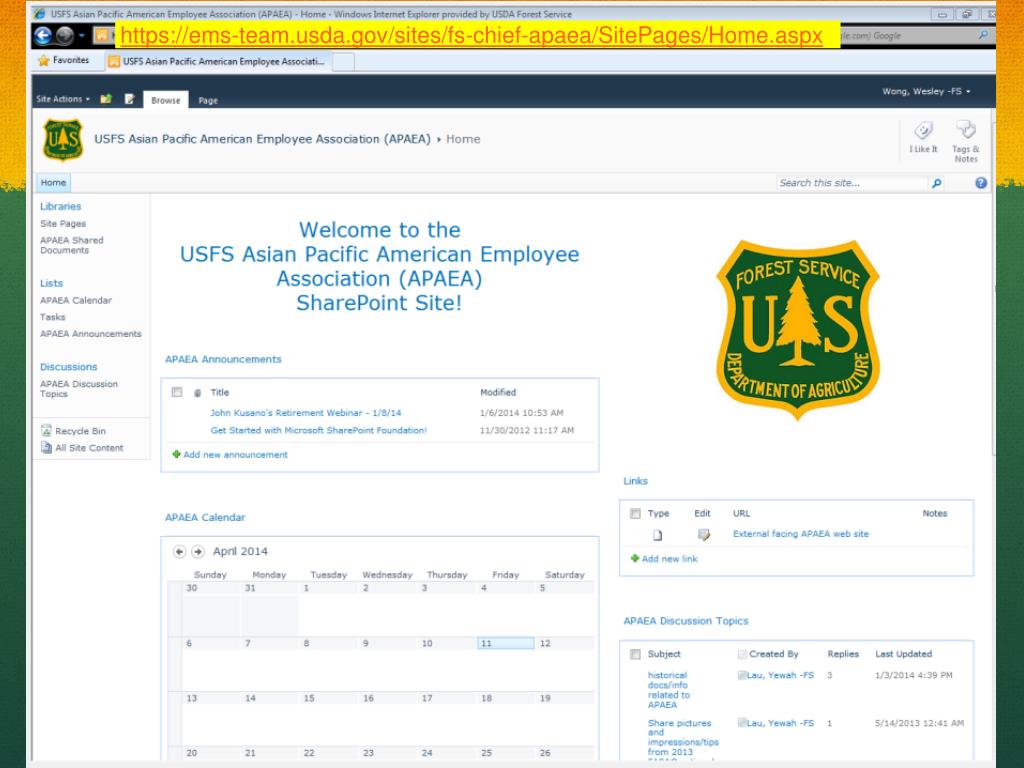Click the APAEA Discussion Topics web part title
Image resolution: width=1024 pixels, height=768 pixels.
tap(686, 621)
